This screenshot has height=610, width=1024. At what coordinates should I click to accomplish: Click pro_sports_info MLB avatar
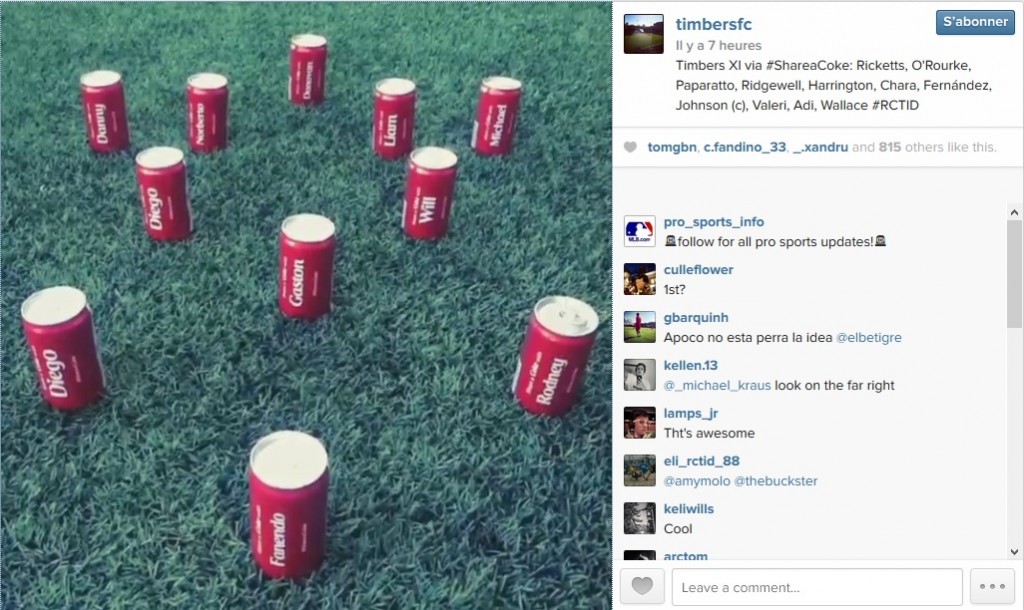point(639,231)
